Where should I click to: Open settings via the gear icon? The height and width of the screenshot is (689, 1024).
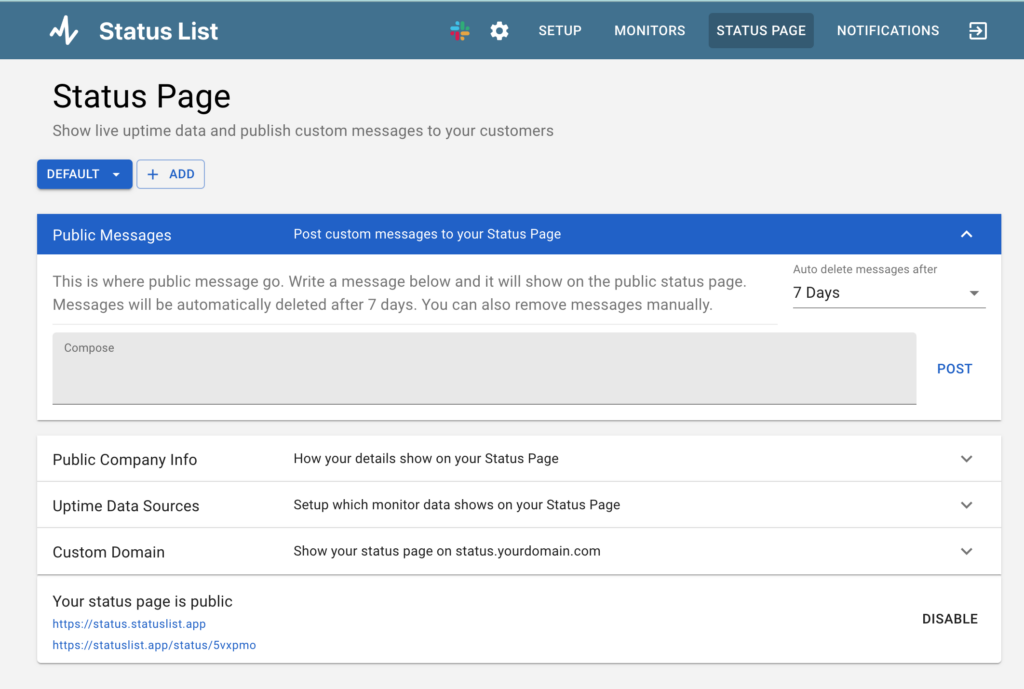pos(500,31)
